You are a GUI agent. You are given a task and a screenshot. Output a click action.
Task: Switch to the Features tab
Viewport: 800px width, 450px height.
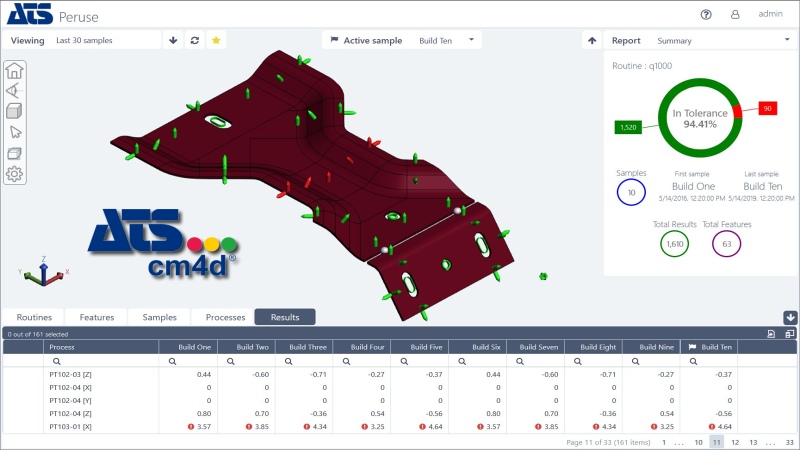(97, 317)
